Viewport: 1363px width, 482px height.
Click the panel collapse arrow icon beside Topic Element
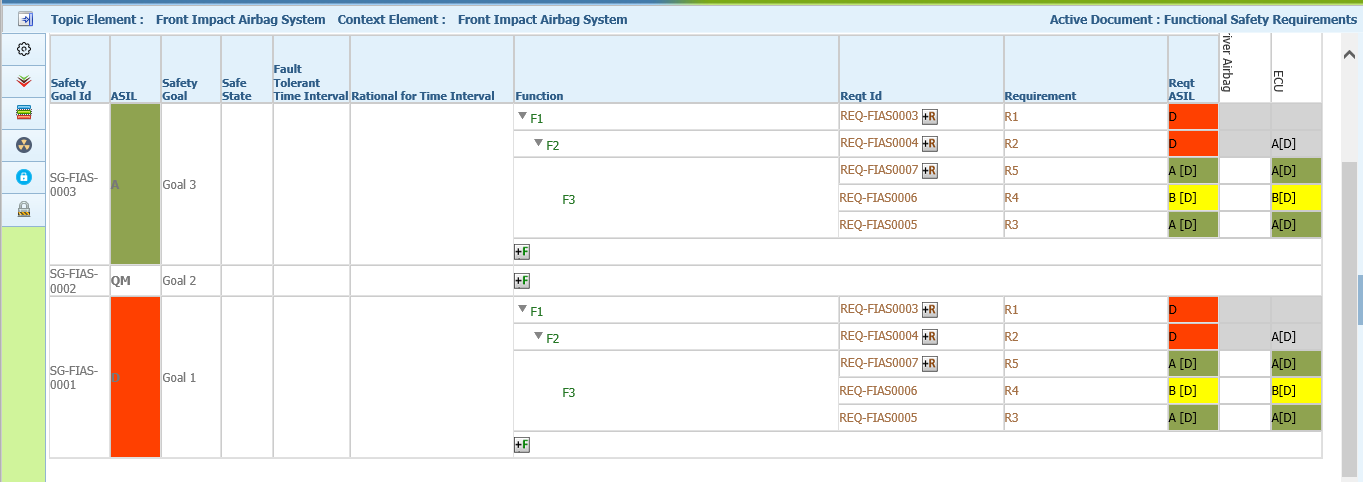point(25,19)
